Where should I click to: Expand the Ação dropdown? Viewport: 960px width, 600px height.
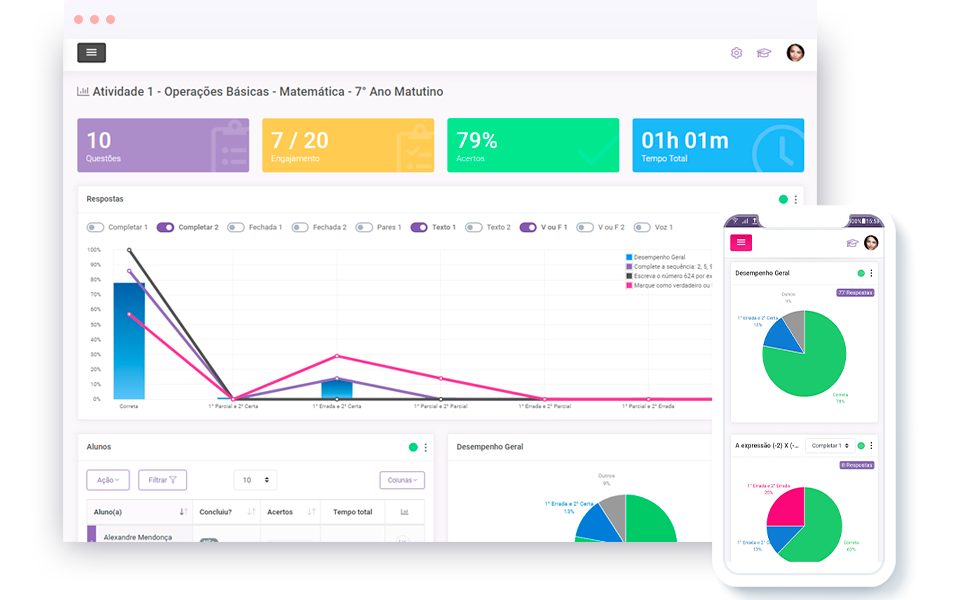108,480
